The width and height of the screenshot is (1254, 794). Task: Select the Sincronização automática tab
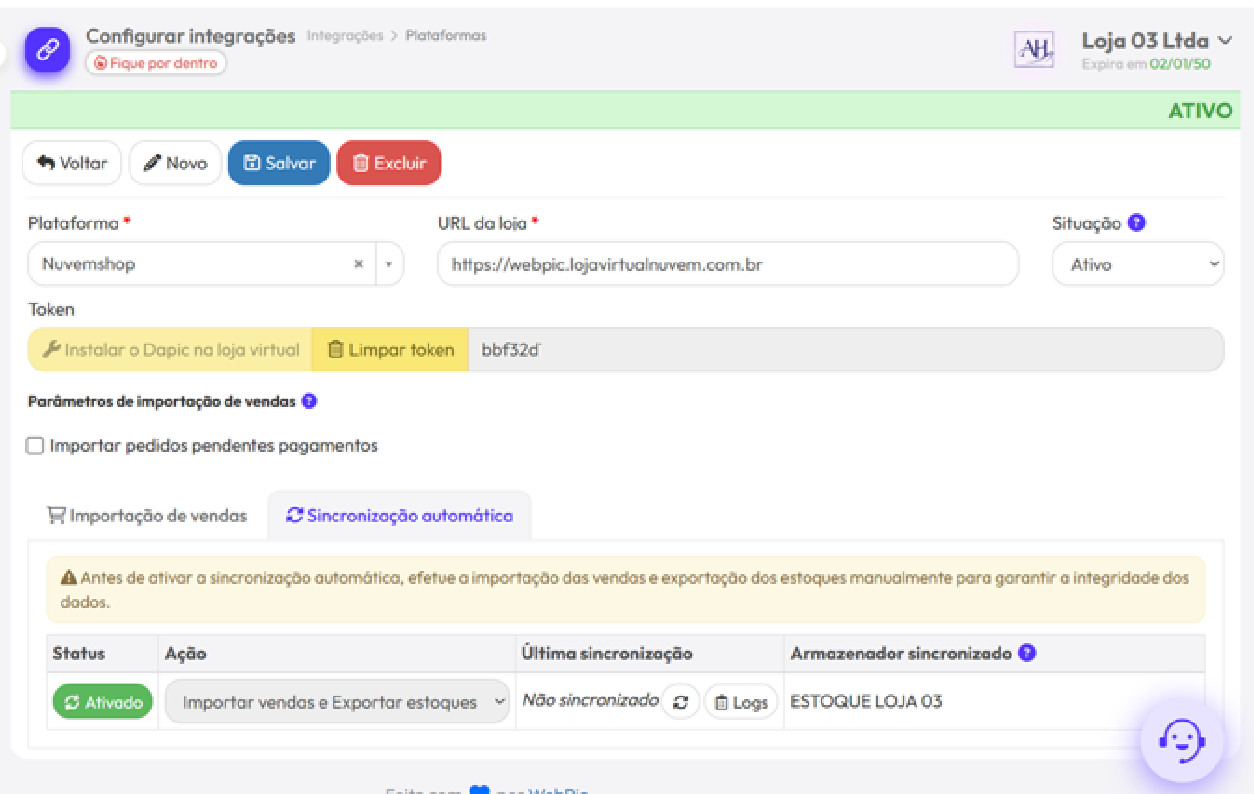coord(399,515)
